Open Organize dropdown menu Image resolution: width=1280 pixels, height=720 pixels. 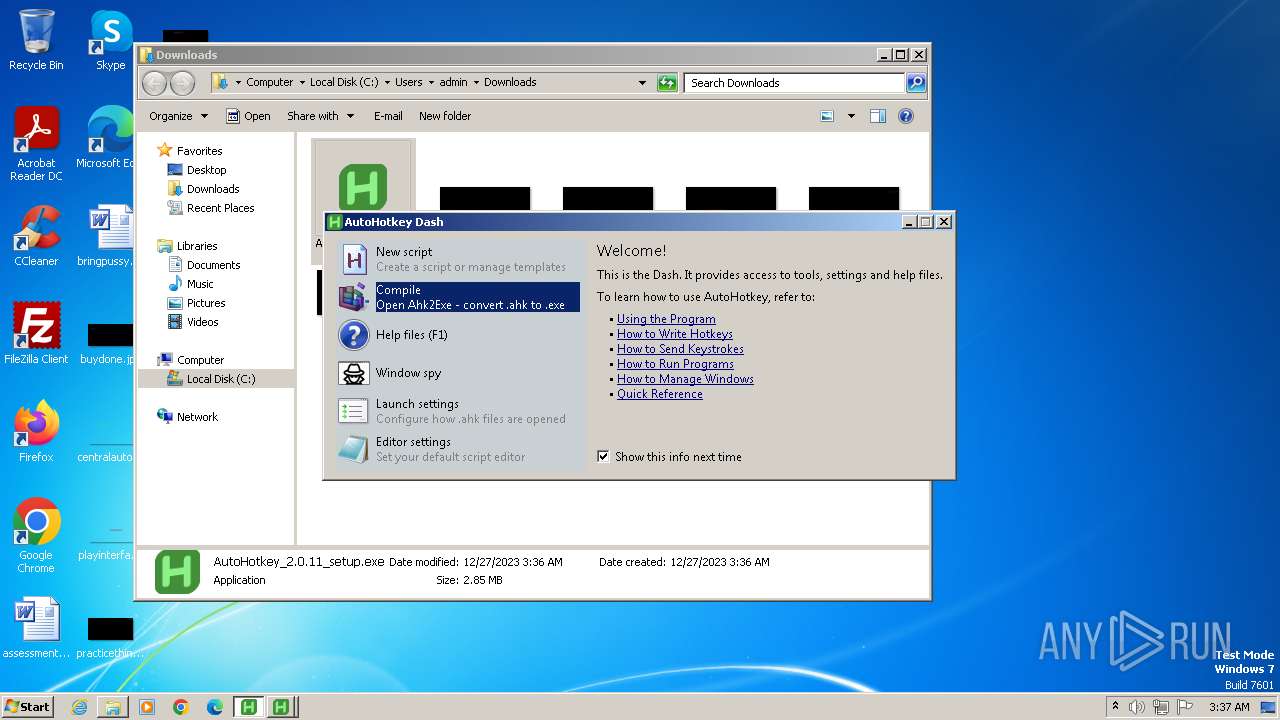click(178, 116)
